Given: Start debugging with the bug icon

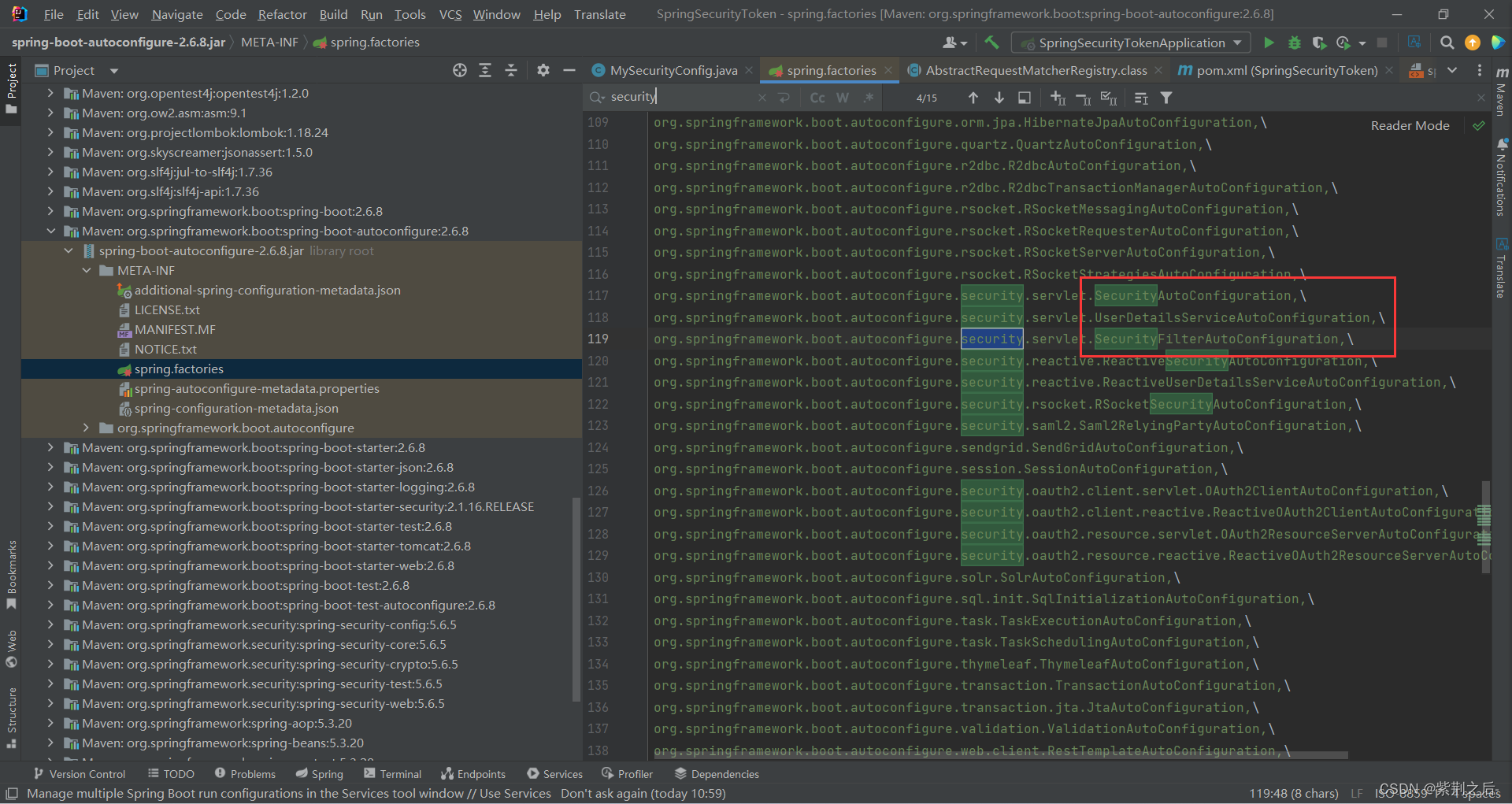Looking at the screenshot, I should click(1294, 43).
